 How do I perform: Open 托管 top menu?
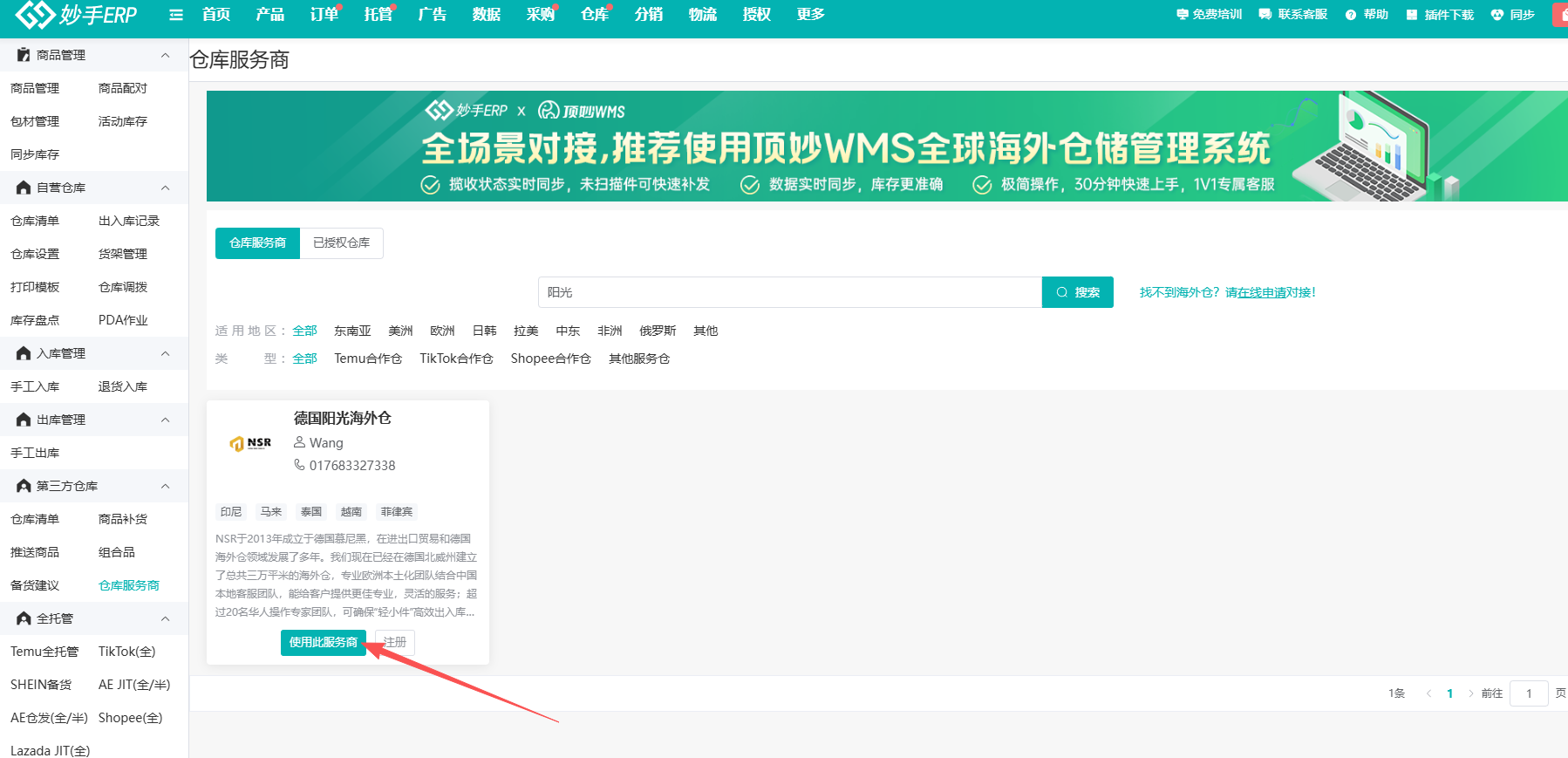point(378,15)
